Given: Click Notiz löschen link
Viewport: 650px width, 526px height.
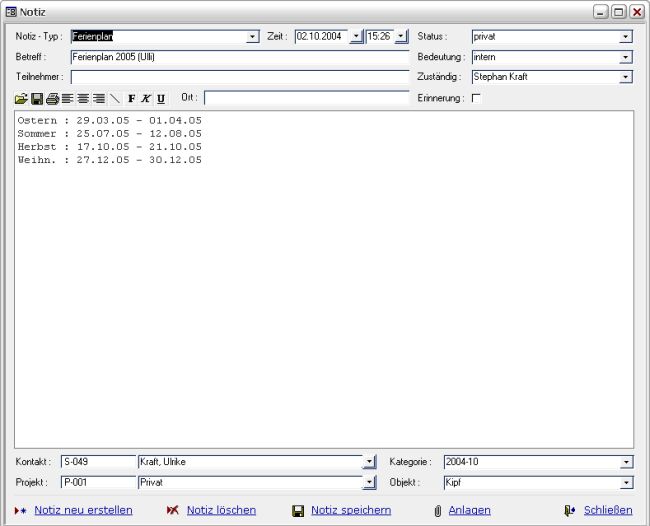Looking at the screenshot, I should click(221, 510).
